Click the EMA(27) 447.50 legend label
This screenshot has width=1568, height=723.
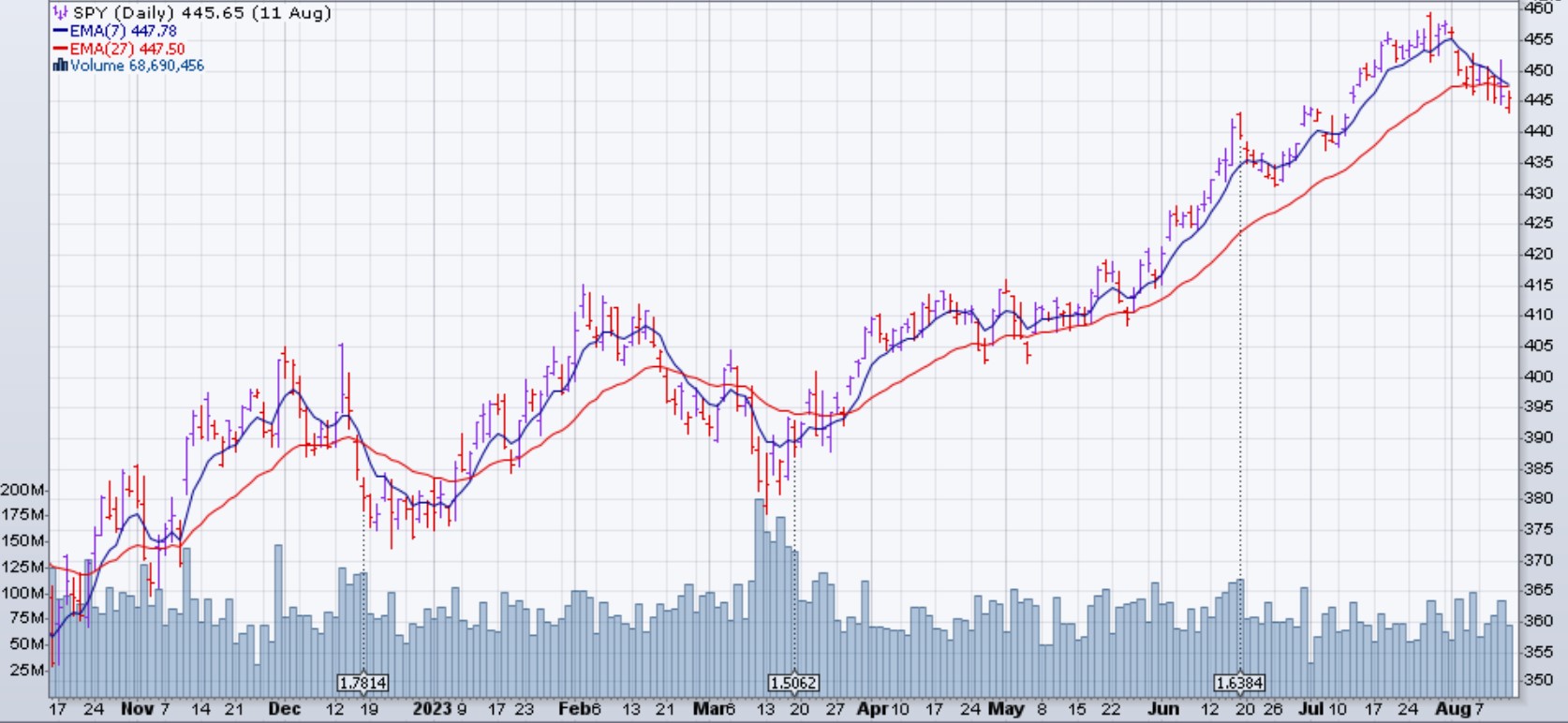[127, 49]
